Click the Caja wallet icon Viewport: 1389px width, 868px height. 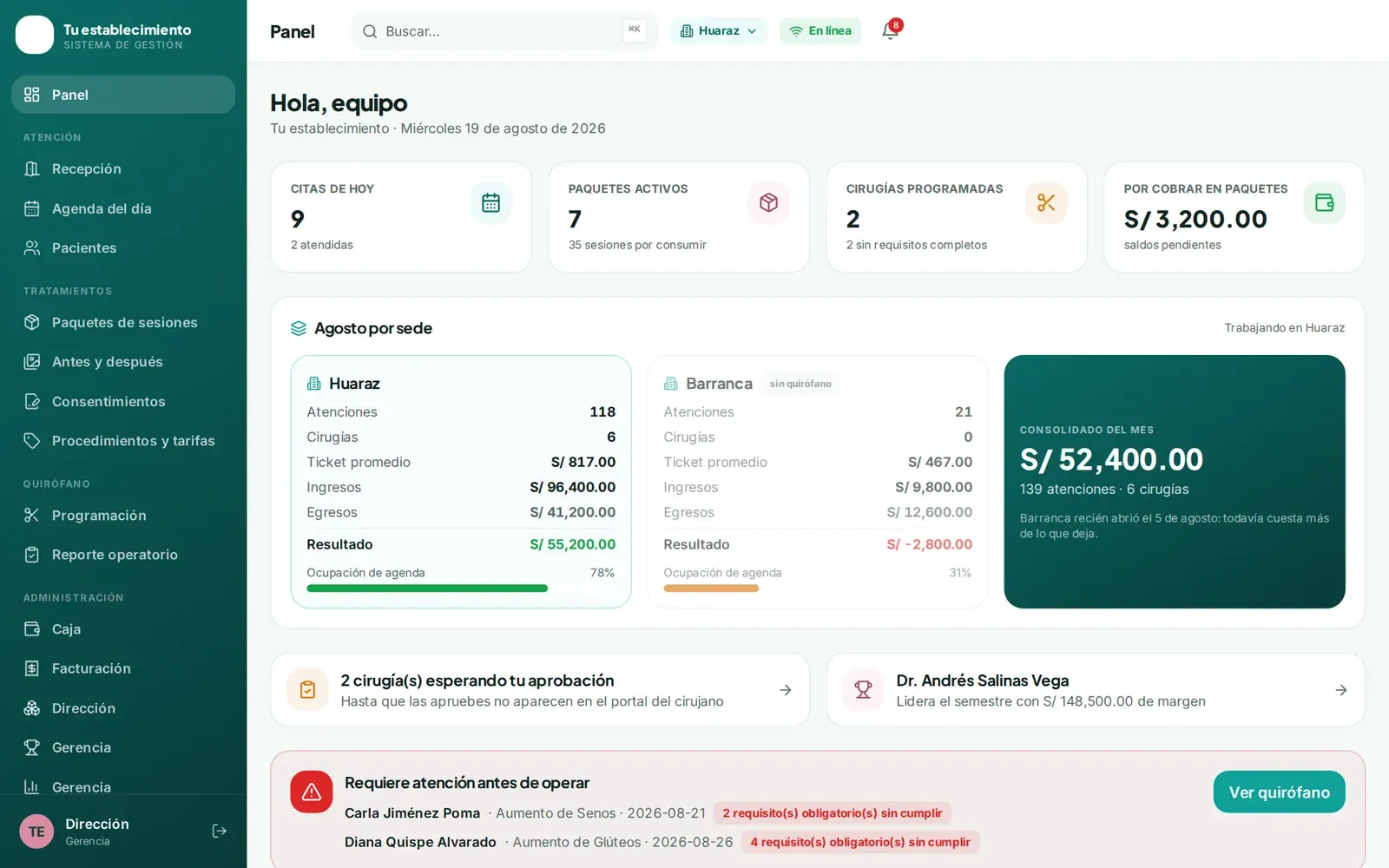coord(32,628)
